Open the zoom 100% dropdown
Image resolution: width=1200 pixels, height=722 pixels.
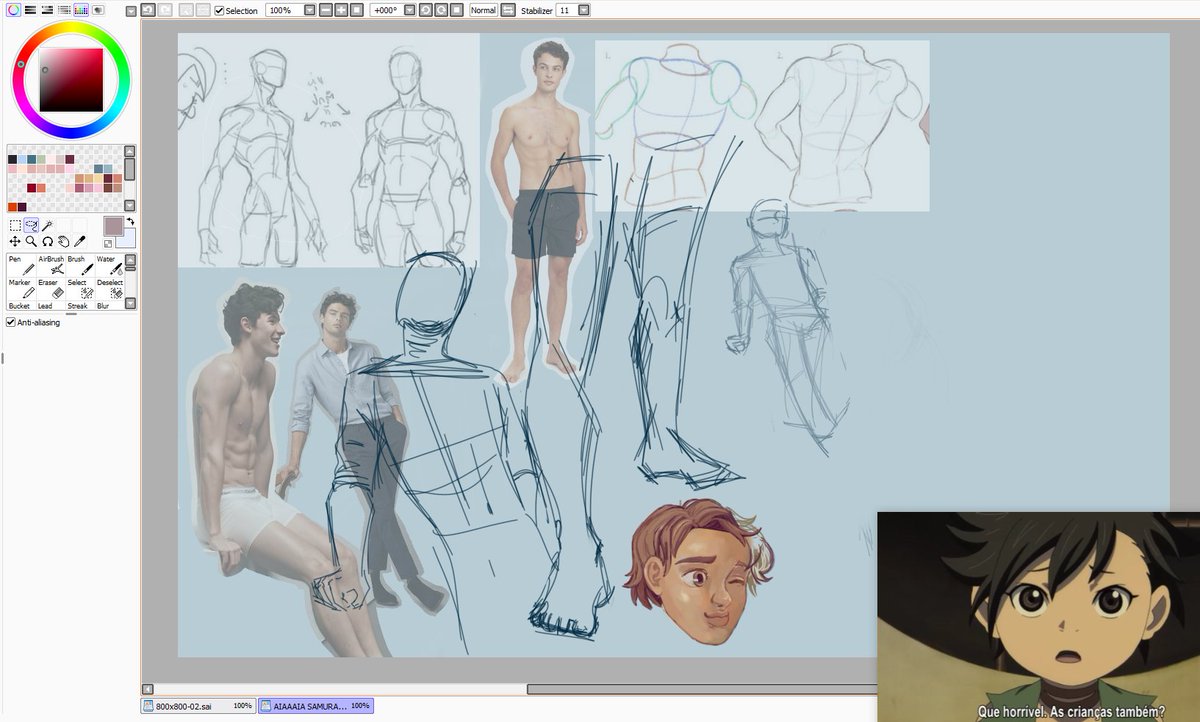click(x=309, y=10)
